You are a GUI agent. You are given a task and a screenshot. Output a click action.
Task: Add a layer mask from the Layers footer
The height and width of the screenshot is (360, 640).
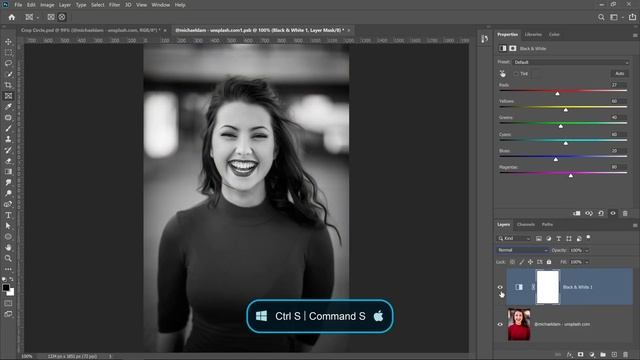tap(580, 355)
